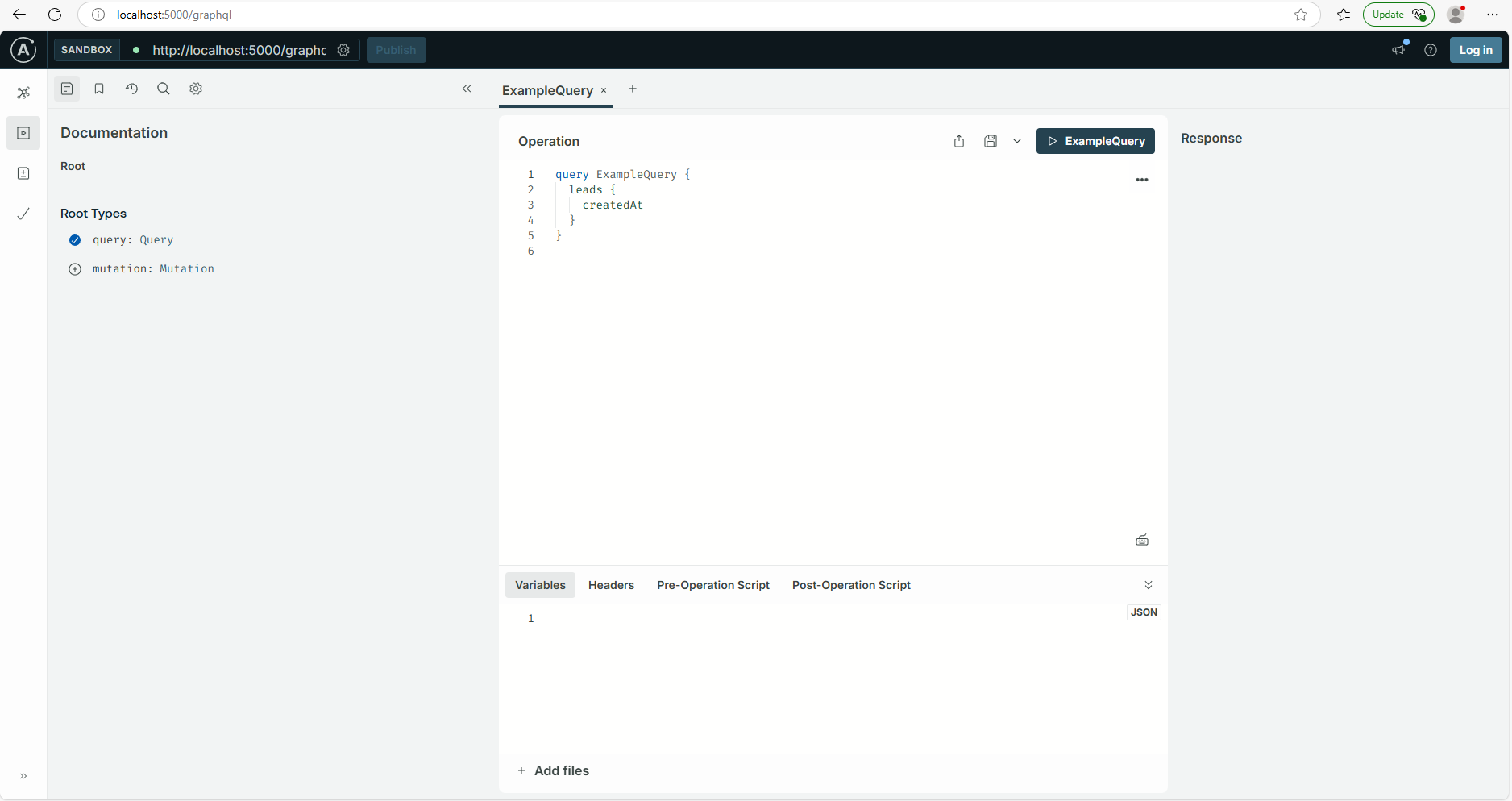1512x801 pixels.
Task: Collapse the Documentation panel
Action: (x=467, y=89)
